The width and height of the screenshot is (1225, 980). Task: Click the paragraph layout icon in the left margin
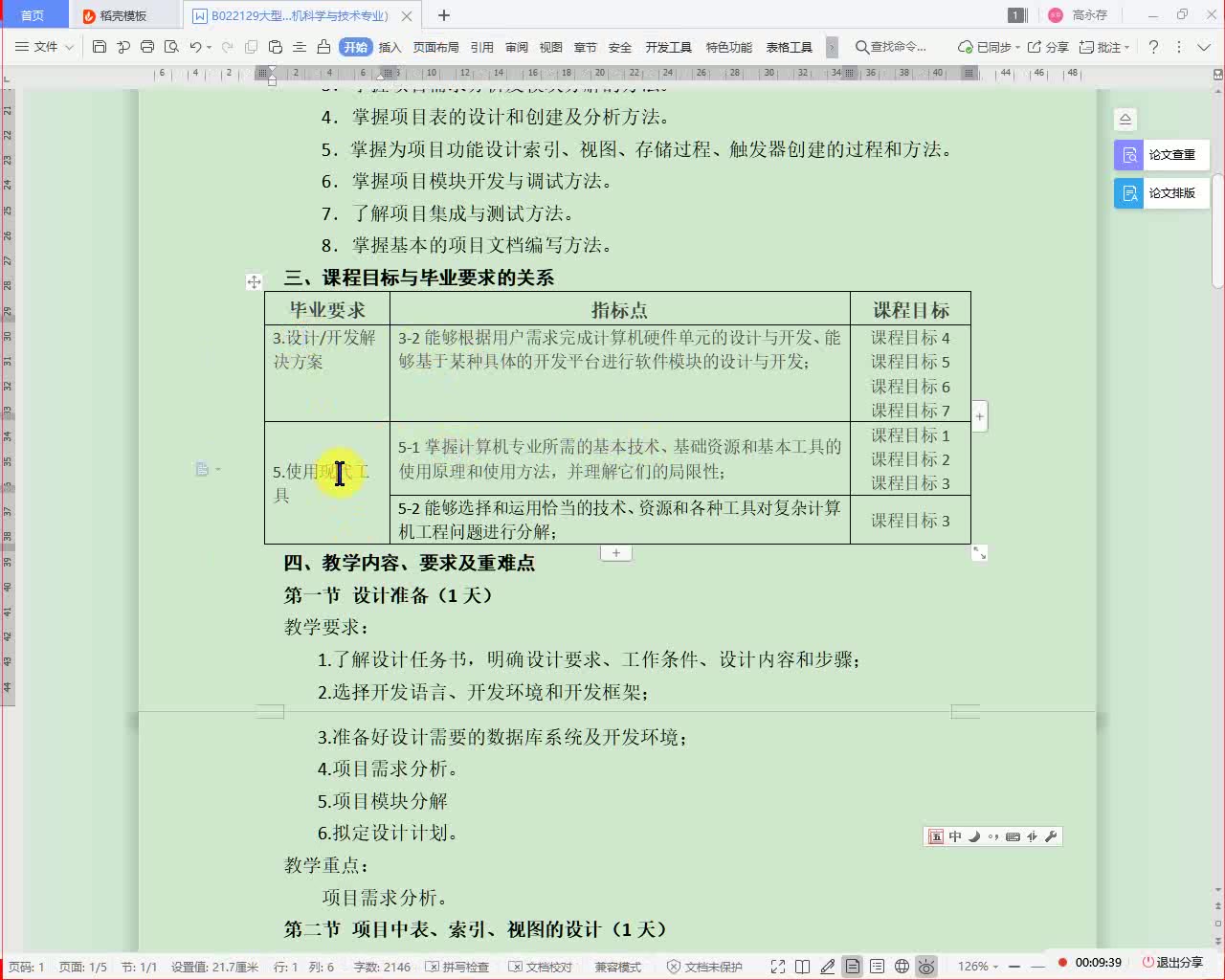(x=202, y=469)
